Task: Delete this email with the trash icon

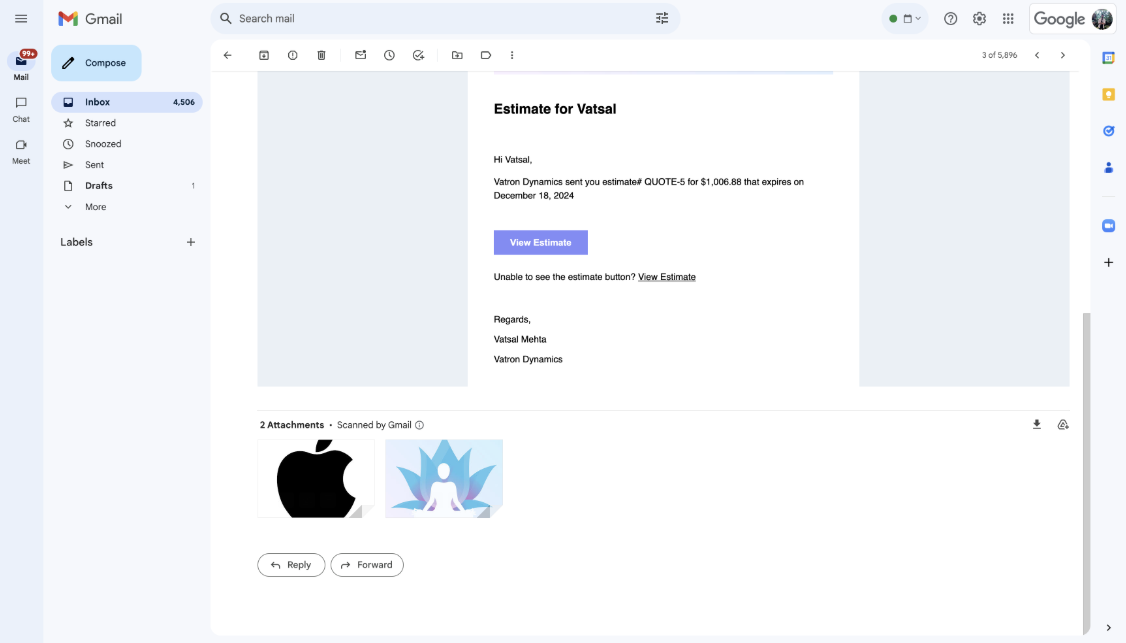Action: point(321,55)
